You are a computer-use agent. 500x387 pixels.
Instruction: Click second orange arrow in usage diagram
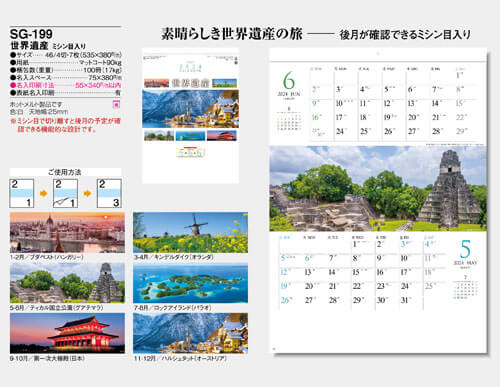[x=87, y=193]
